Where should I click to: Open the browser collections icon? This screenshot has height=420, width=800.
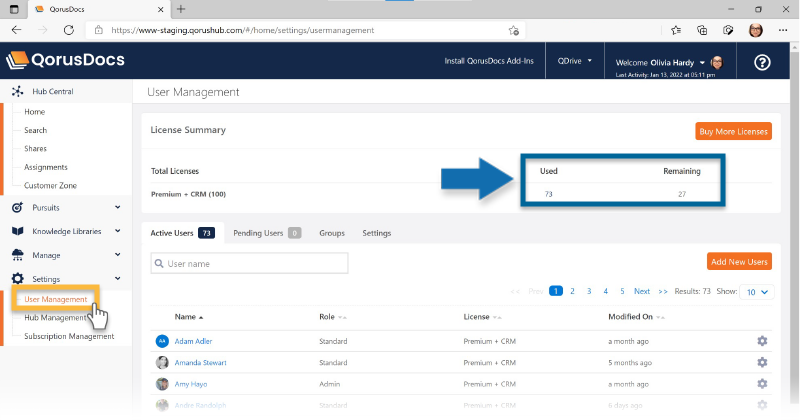(702, 30)
